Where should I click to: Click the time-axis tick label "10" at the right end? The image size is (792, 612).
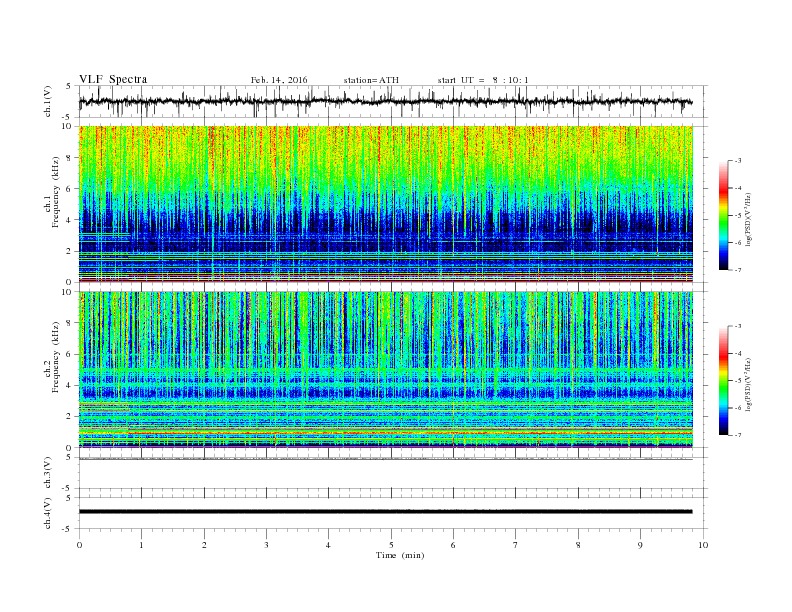(x=703, y=545)
